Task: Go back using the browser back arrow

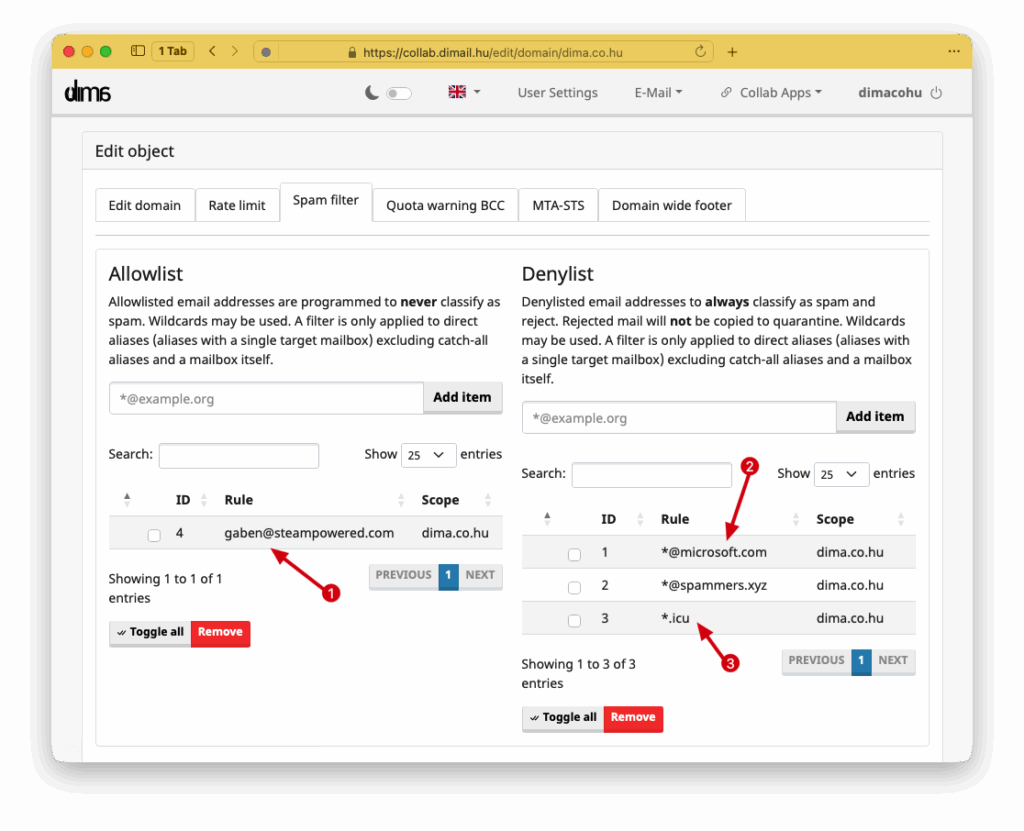Action: tap(213, 51)
